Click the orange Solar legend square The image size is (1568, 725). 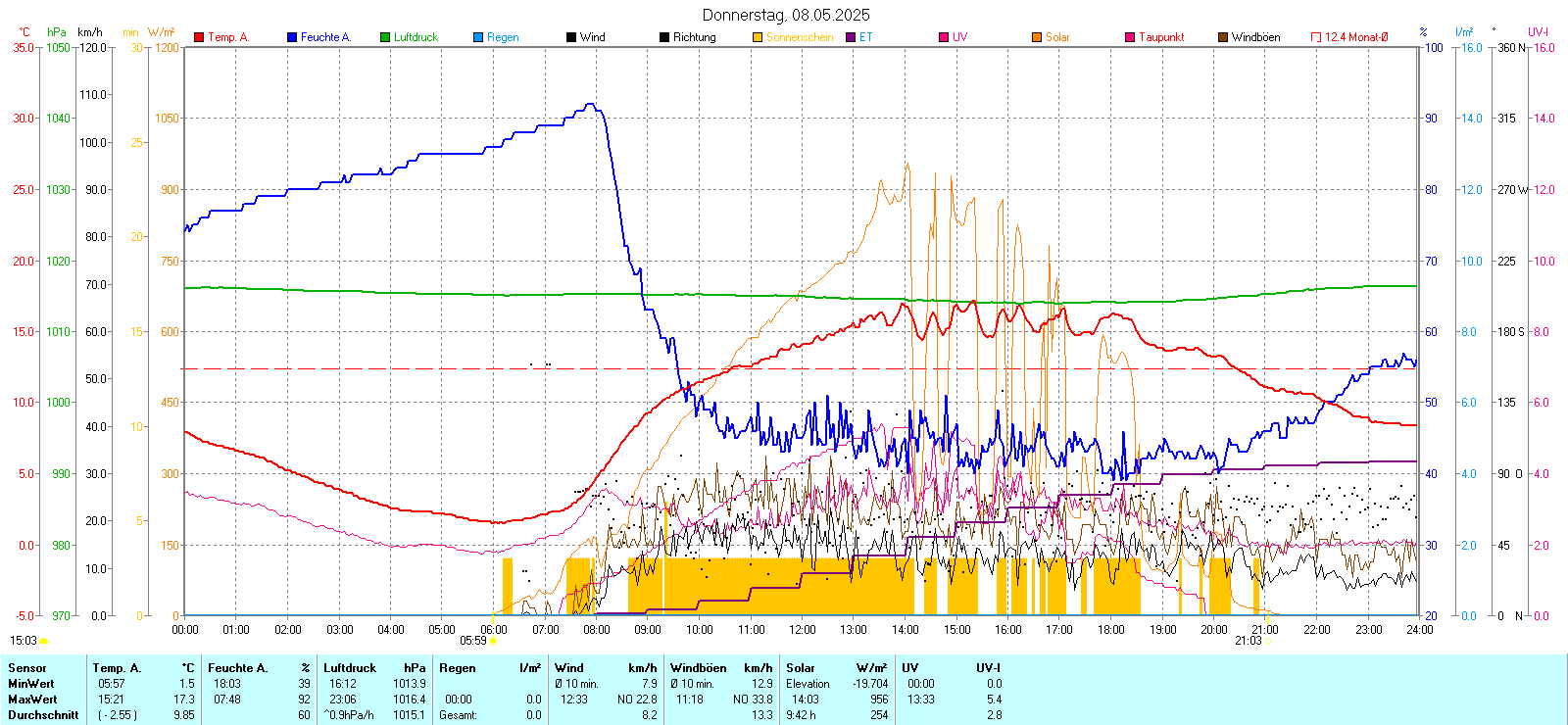point(1037,37)
